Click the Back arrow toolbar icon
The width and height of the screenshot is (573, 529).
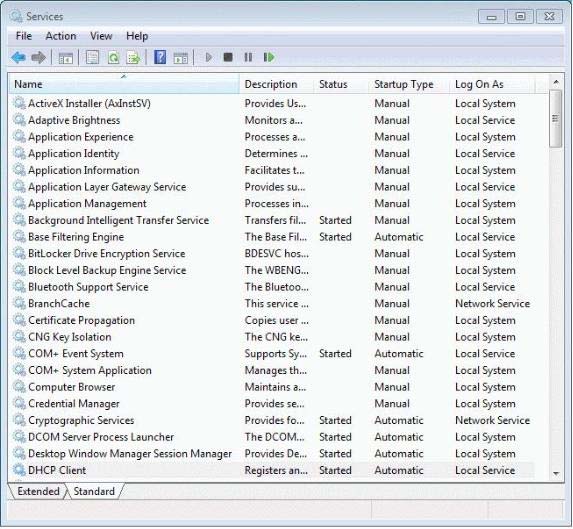coord(18,57)
